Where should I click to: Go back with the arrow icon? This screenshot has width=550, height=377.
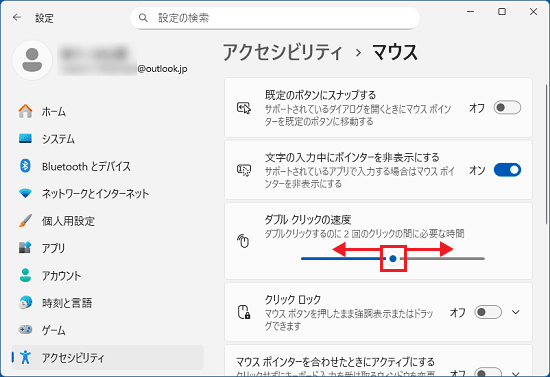coord(17,18)
